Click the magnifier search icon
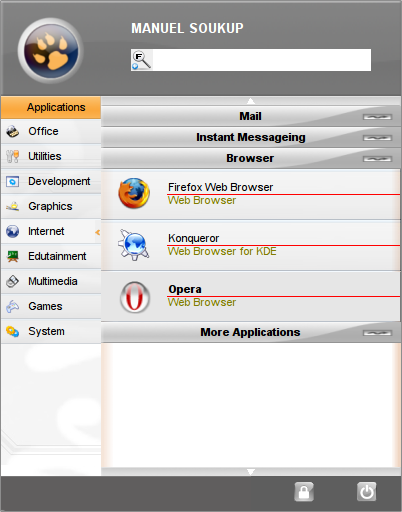This screenshot has width=402, height=512. tap(142, 60)
